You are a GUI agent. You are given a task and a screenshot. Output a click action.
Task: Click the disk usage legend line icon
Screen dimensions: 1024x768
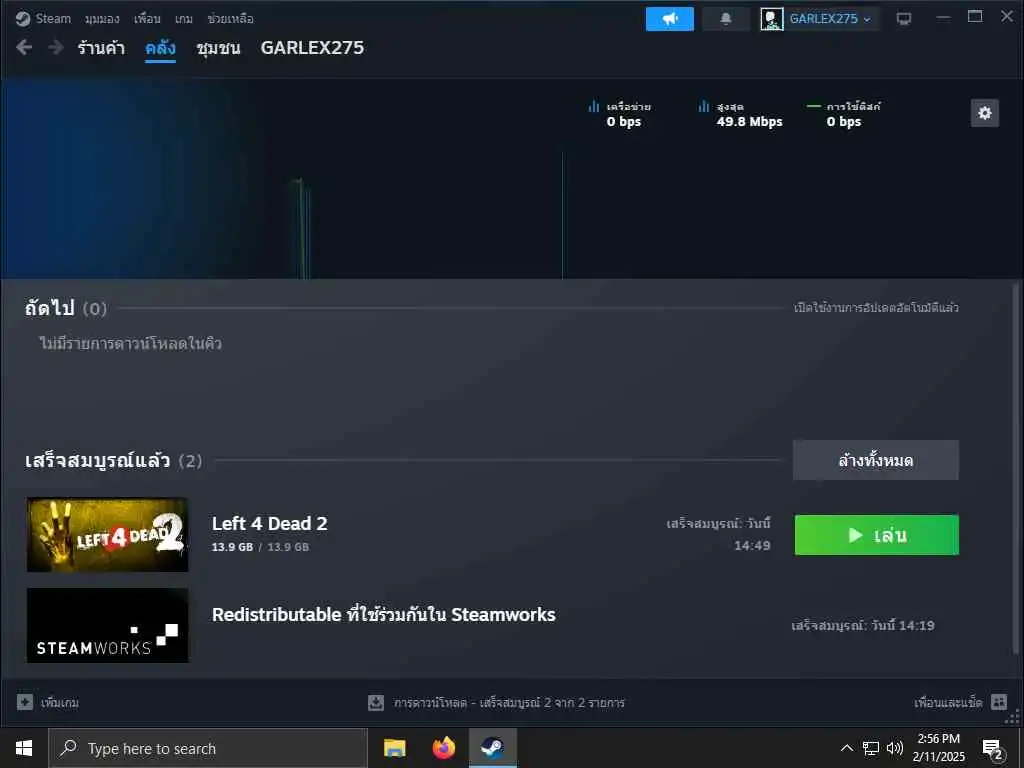814,106
